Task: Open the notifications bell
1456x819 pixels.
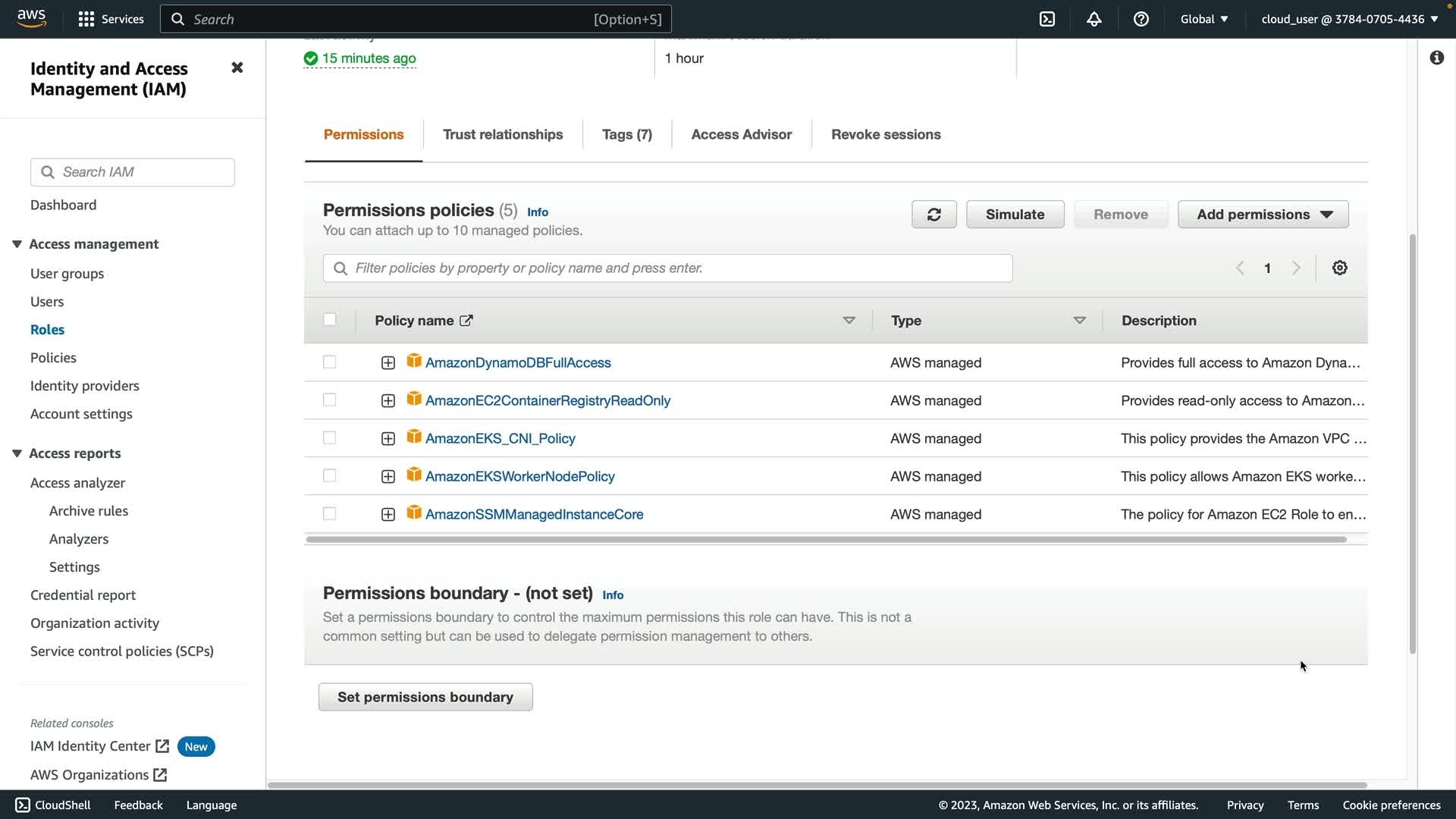Action: [1094, 19]
